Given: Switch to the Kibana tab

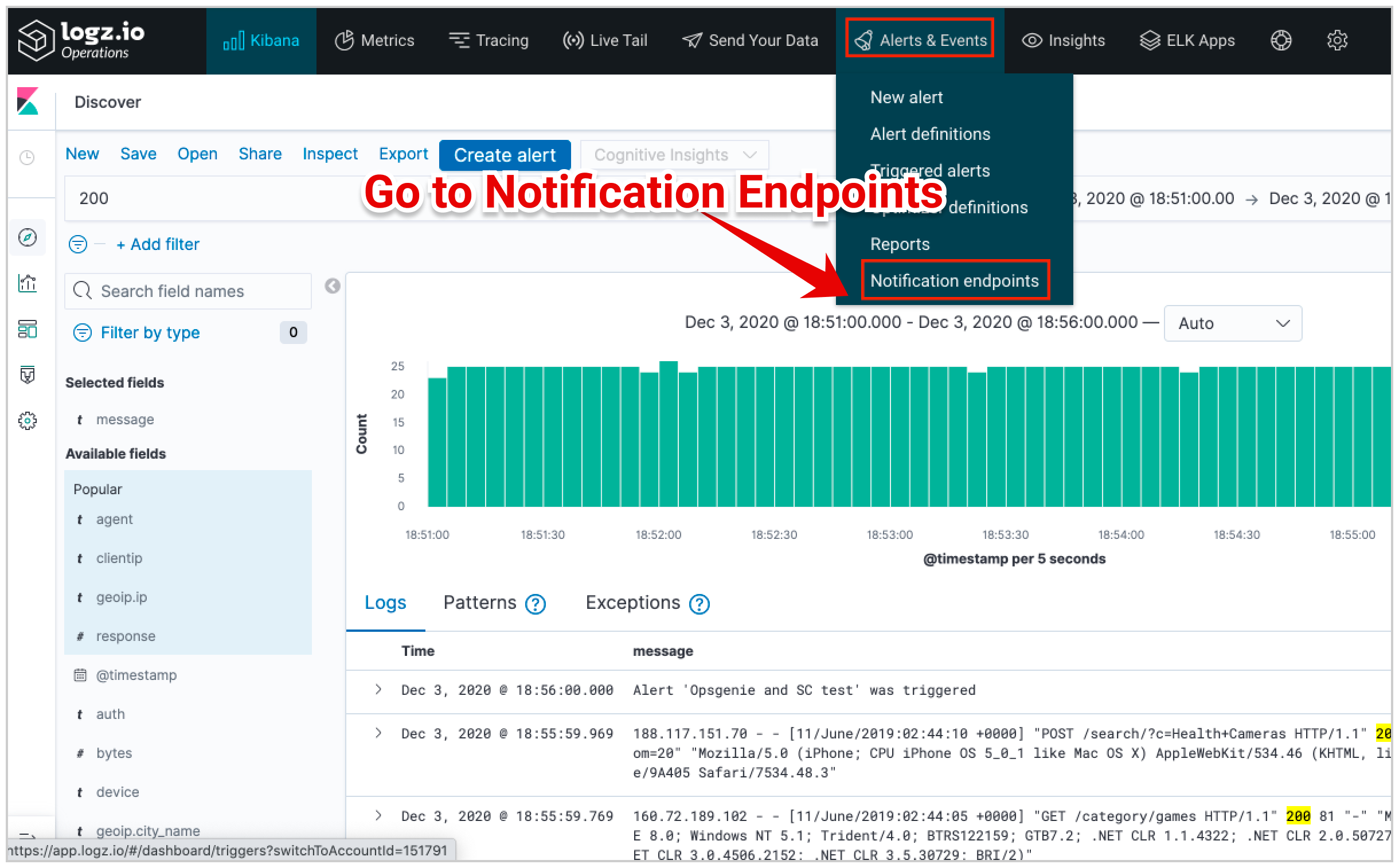Looking at the screenshot, I should pyautogui.click(x=261, y=40).
